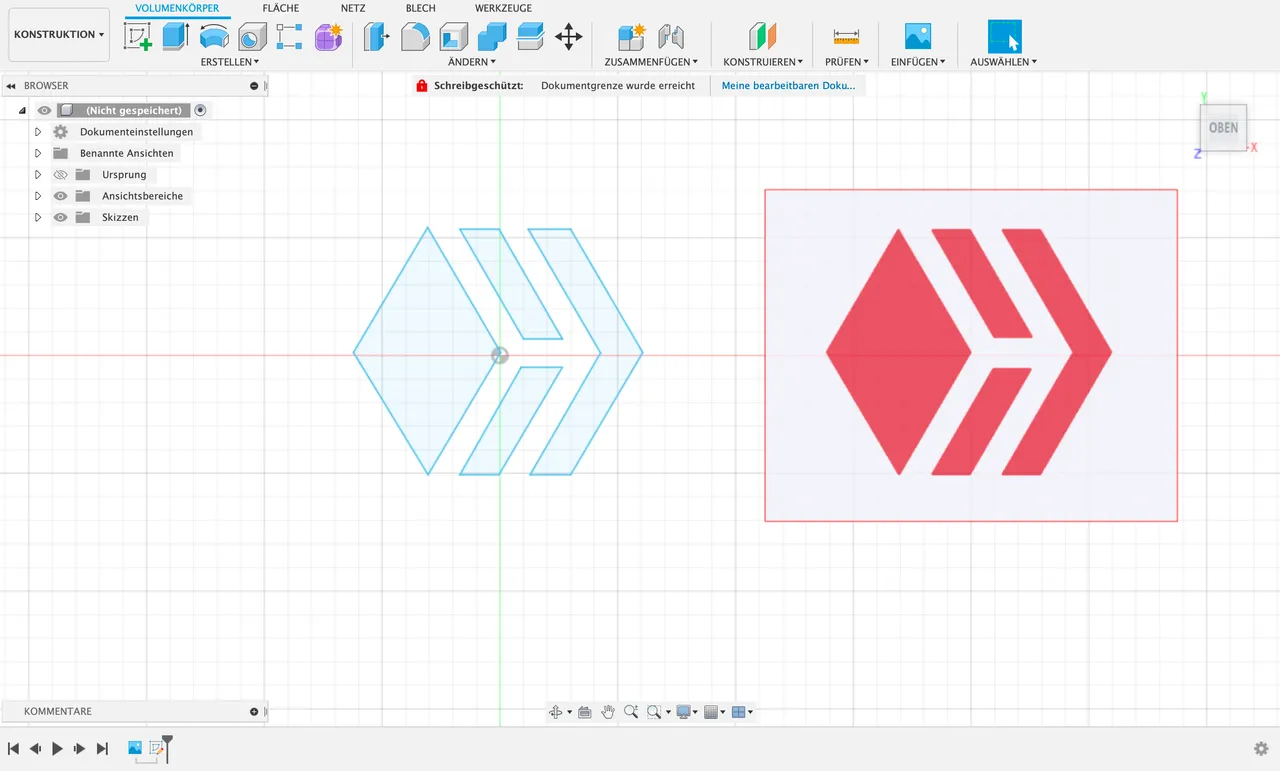
Task: Click OBEN face on the ViewCube
Action: pos(1223,128)
